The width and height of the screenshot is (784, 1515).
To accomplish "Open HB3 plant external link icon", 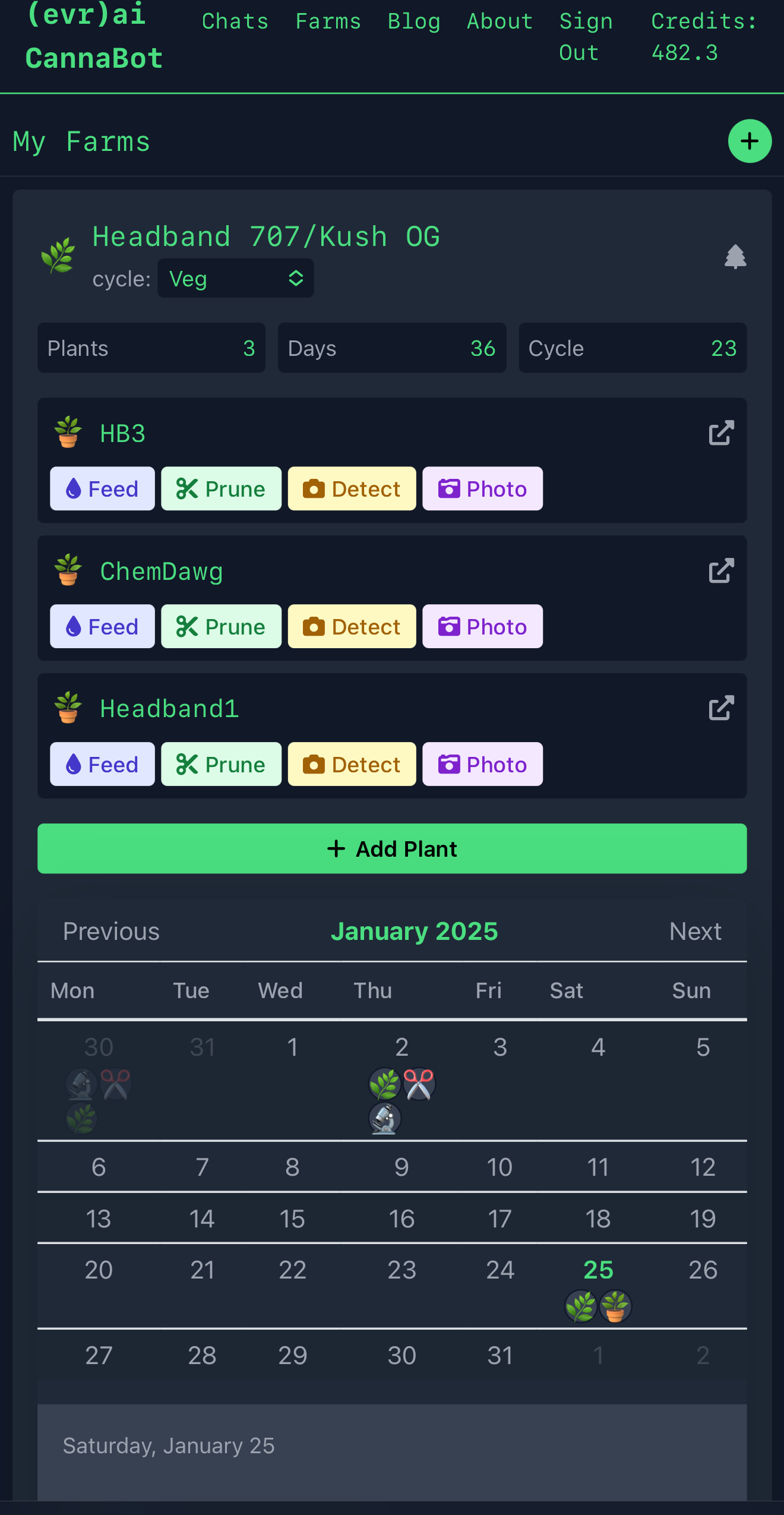I will 721,433.
